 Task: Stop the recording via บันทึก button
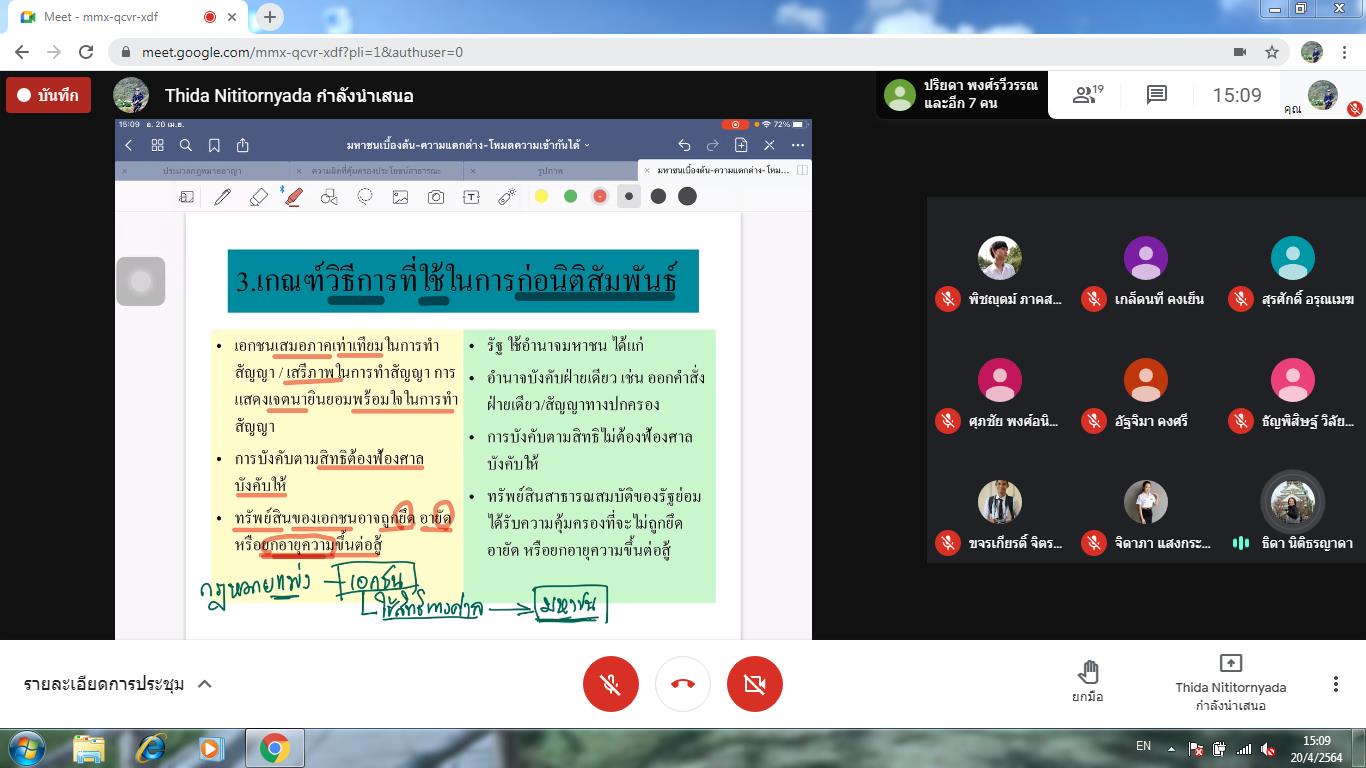(48, 96)
